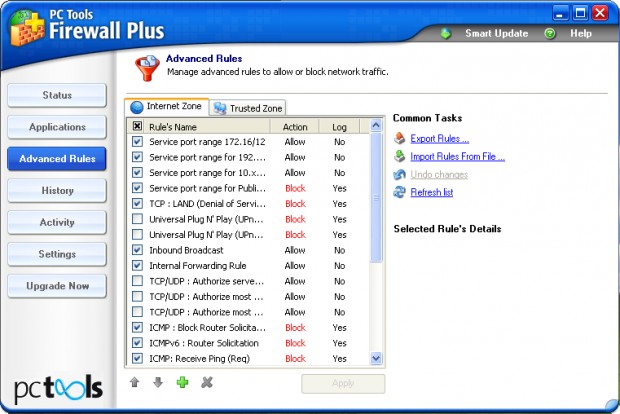620x414 pixels.
Task: Click the Refresh list icon
Action: tap(400, 192)
